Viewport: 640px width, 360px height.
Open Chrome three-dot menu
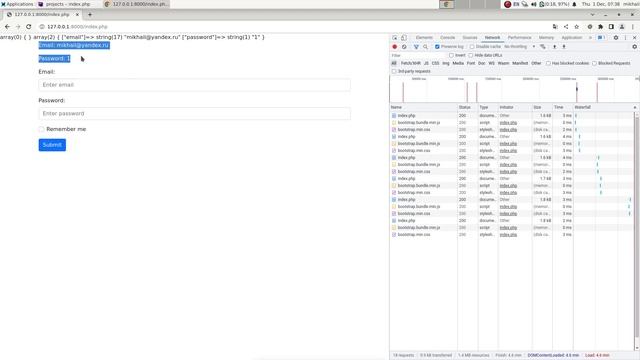pos(633,27)
